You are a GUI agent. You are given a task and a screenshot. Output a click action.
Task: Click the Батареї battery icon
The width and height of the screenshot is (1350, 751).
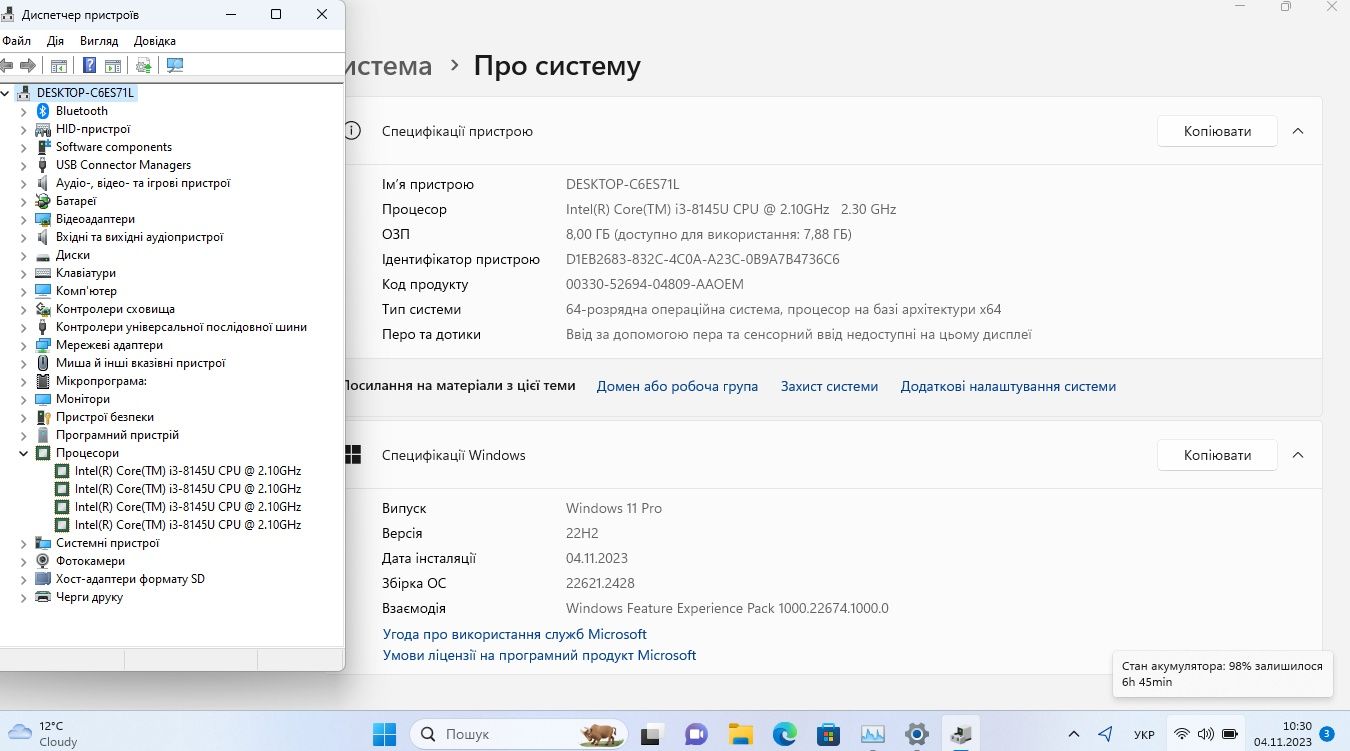[x=43, y=201]
